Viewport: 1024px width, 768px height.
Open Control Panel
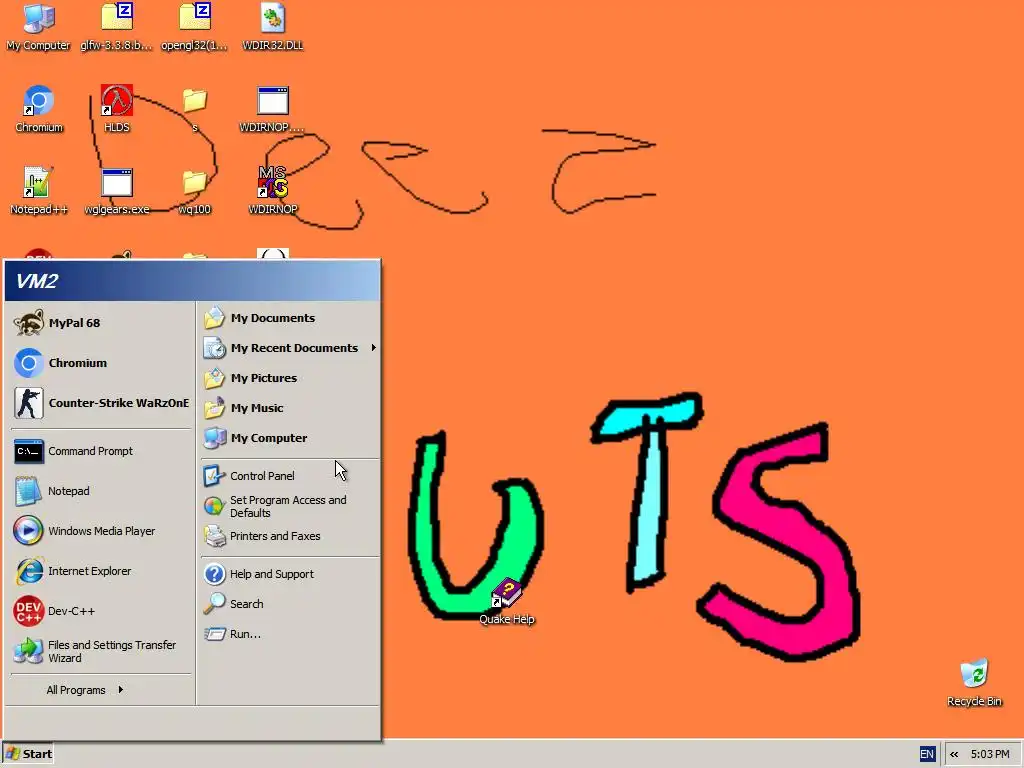(x=290, y=476)
